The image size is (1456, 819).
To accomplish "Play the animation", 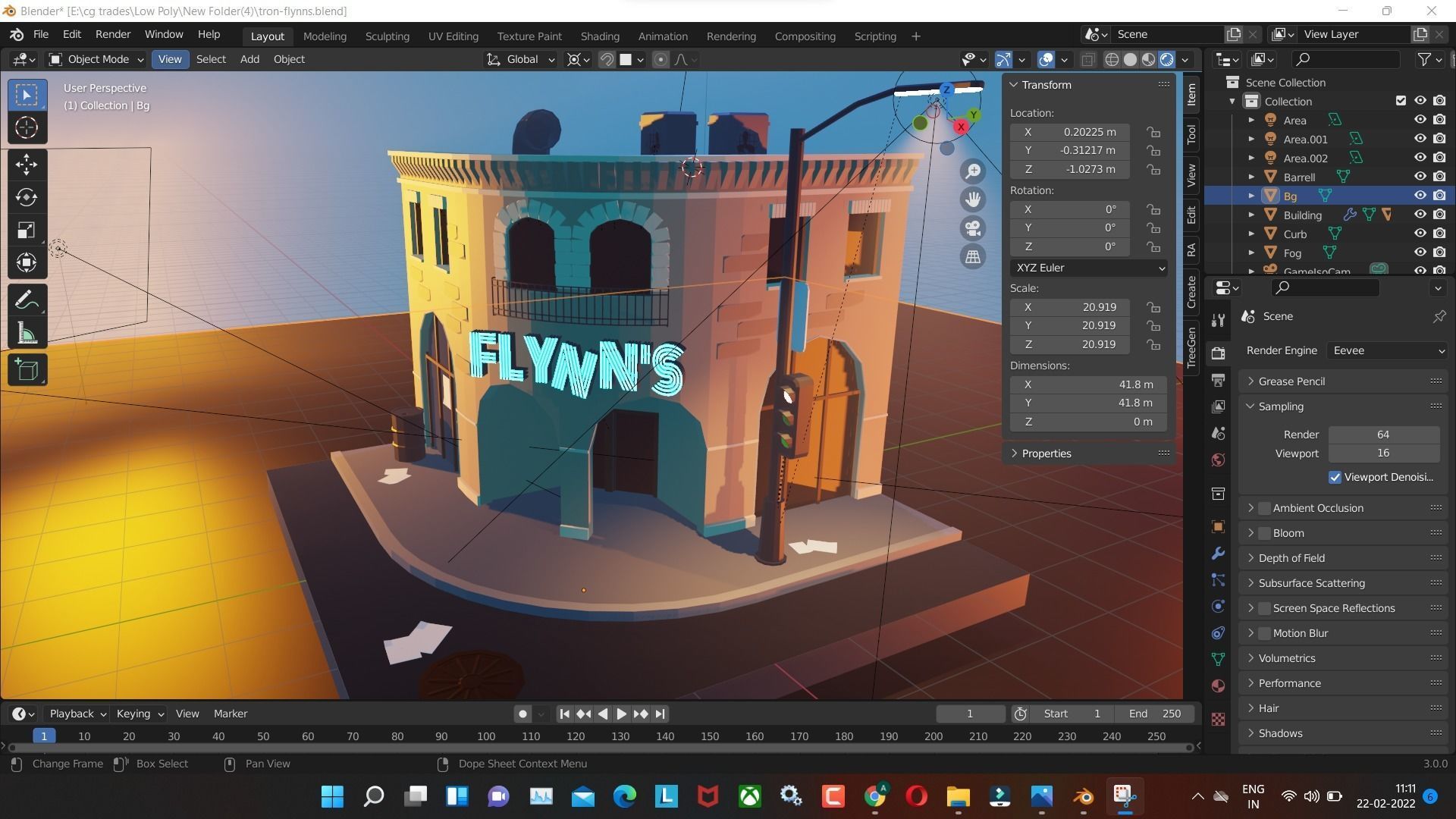I will [621, 714].
